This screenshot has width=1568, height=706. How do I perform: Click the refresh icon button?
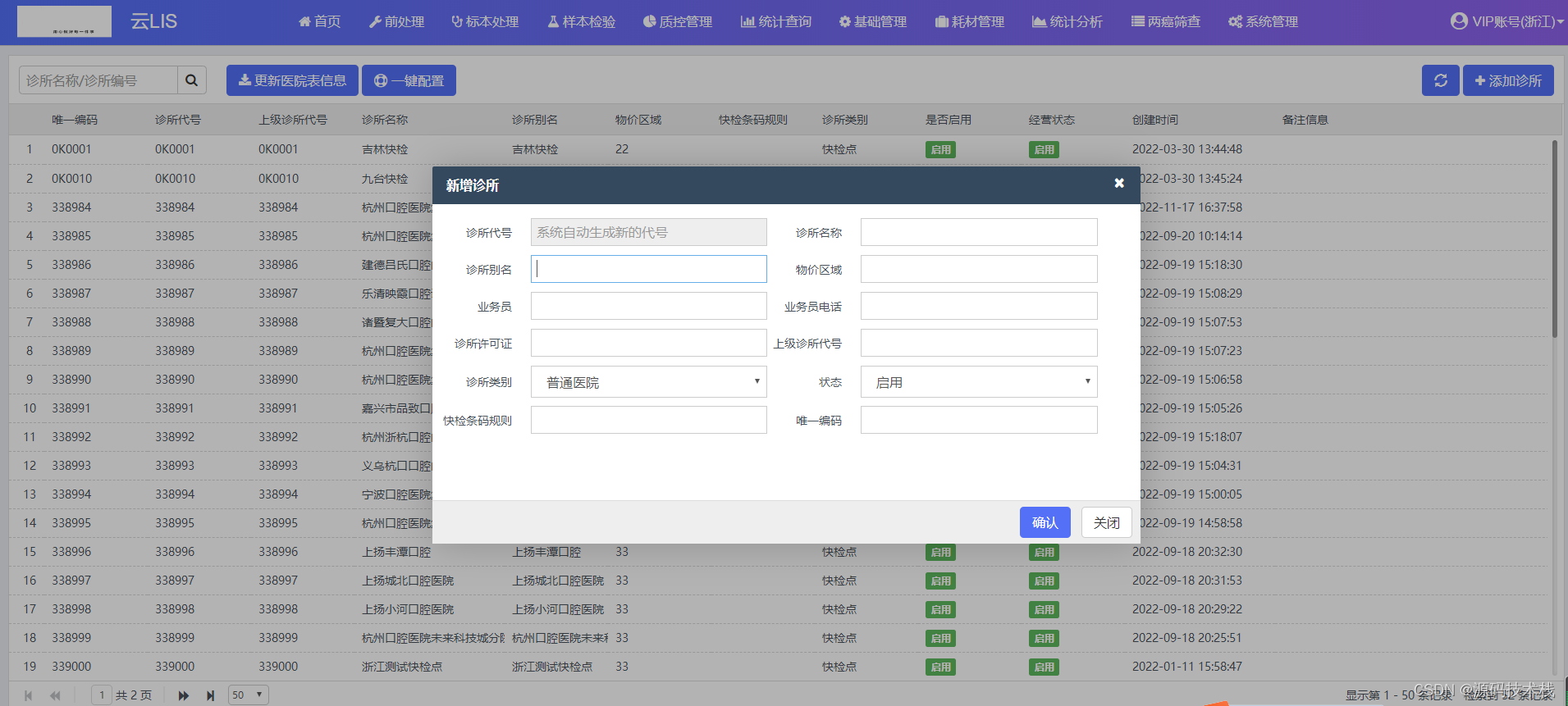click(1440, 80)
